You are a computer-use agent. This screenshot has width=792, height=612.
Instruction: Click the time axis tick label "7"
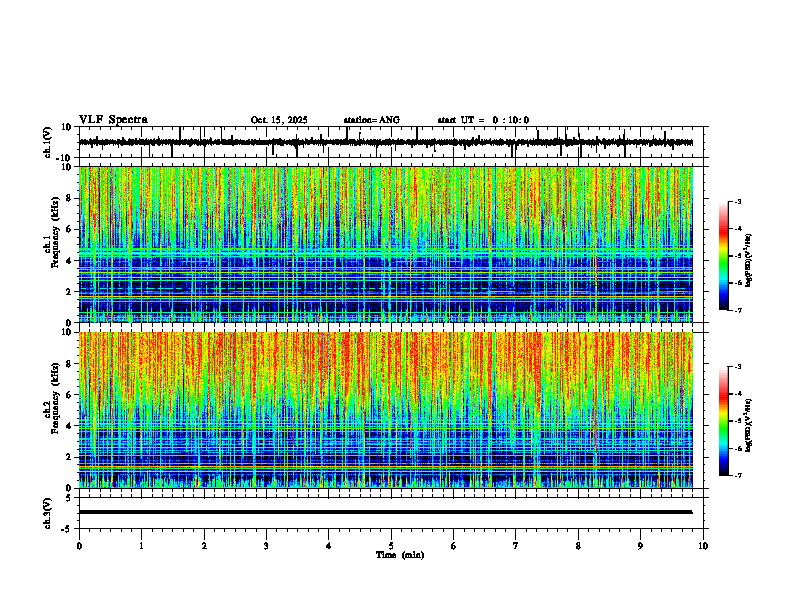pyautogui.click(x=516, y=546)
